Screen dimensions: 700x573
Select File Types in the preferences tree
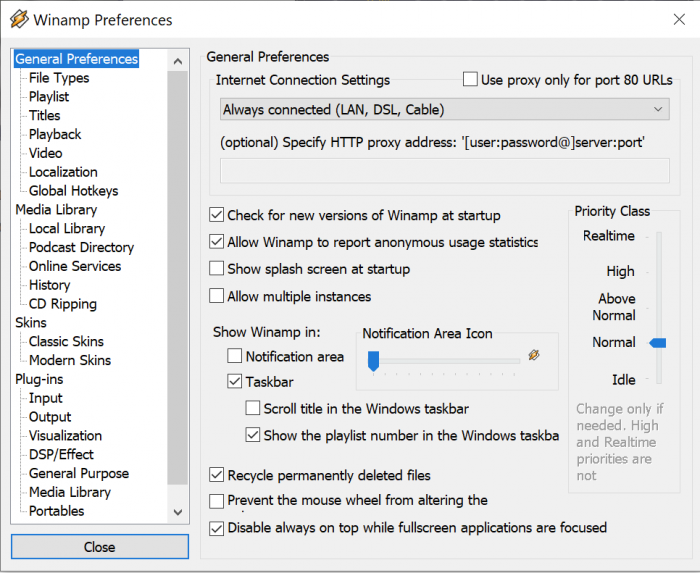click(59, 78)
